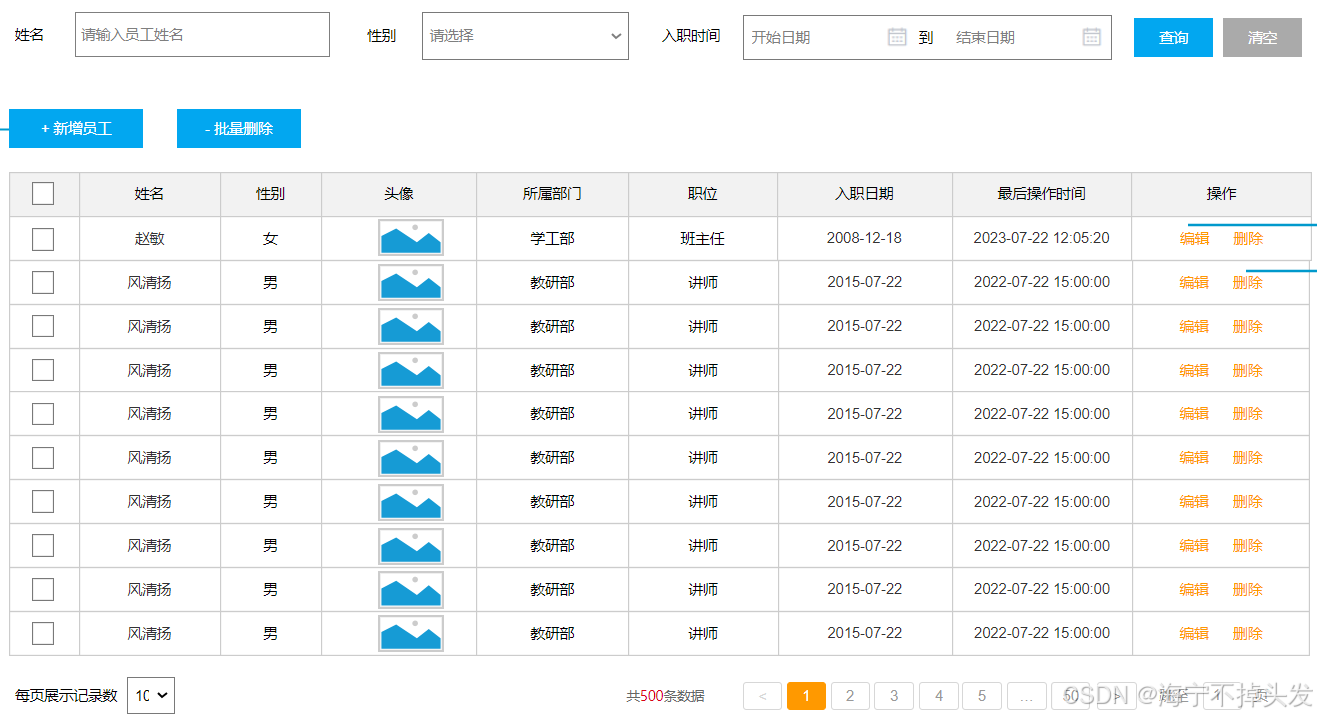Run the search with 查询 button
This screenshot has width=1317, height=717.
(1173, 37)
